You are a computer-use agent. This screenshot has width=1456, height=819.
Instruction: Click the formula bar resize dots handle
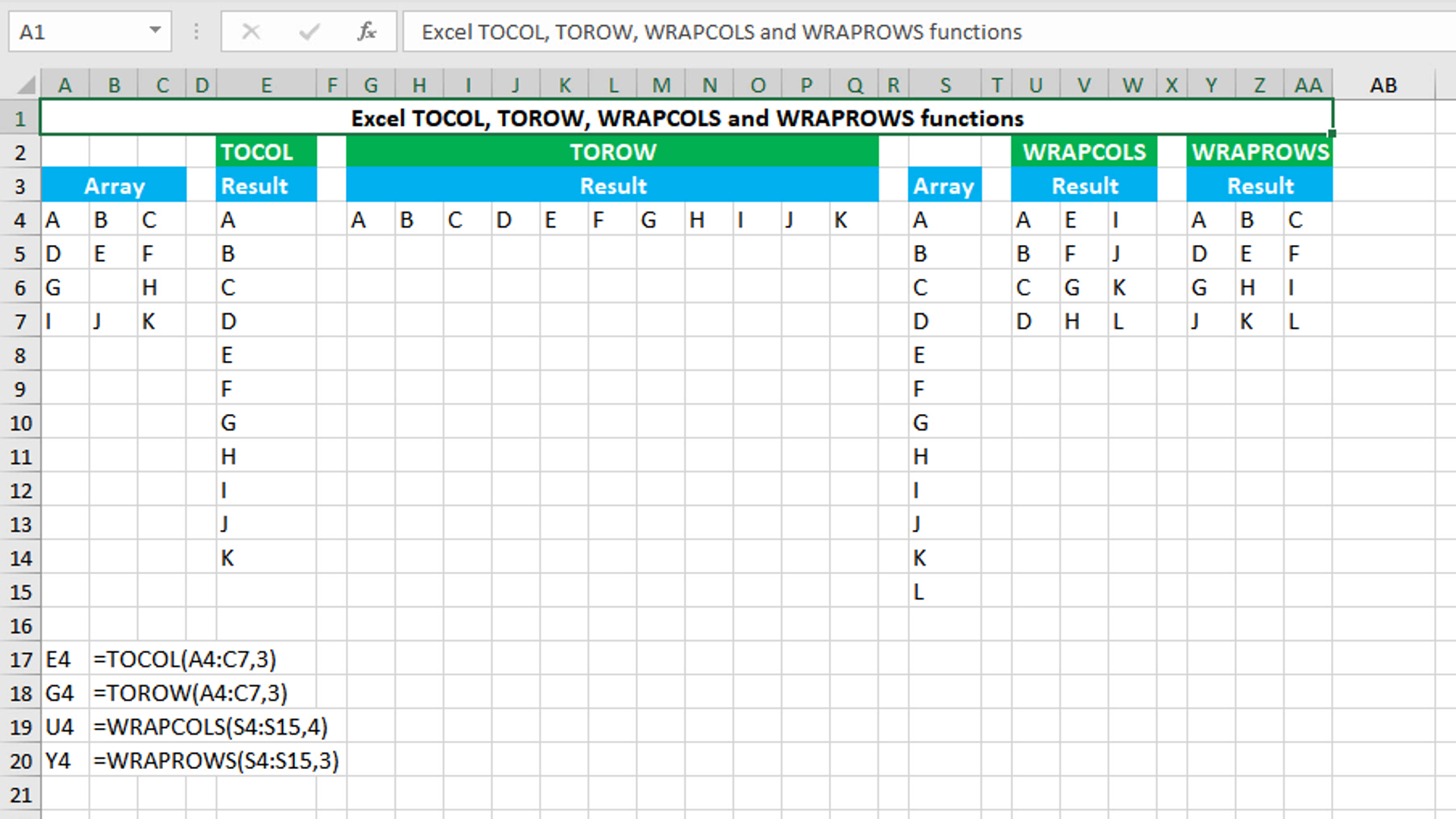pyautogui.click(x=196, y=32)
